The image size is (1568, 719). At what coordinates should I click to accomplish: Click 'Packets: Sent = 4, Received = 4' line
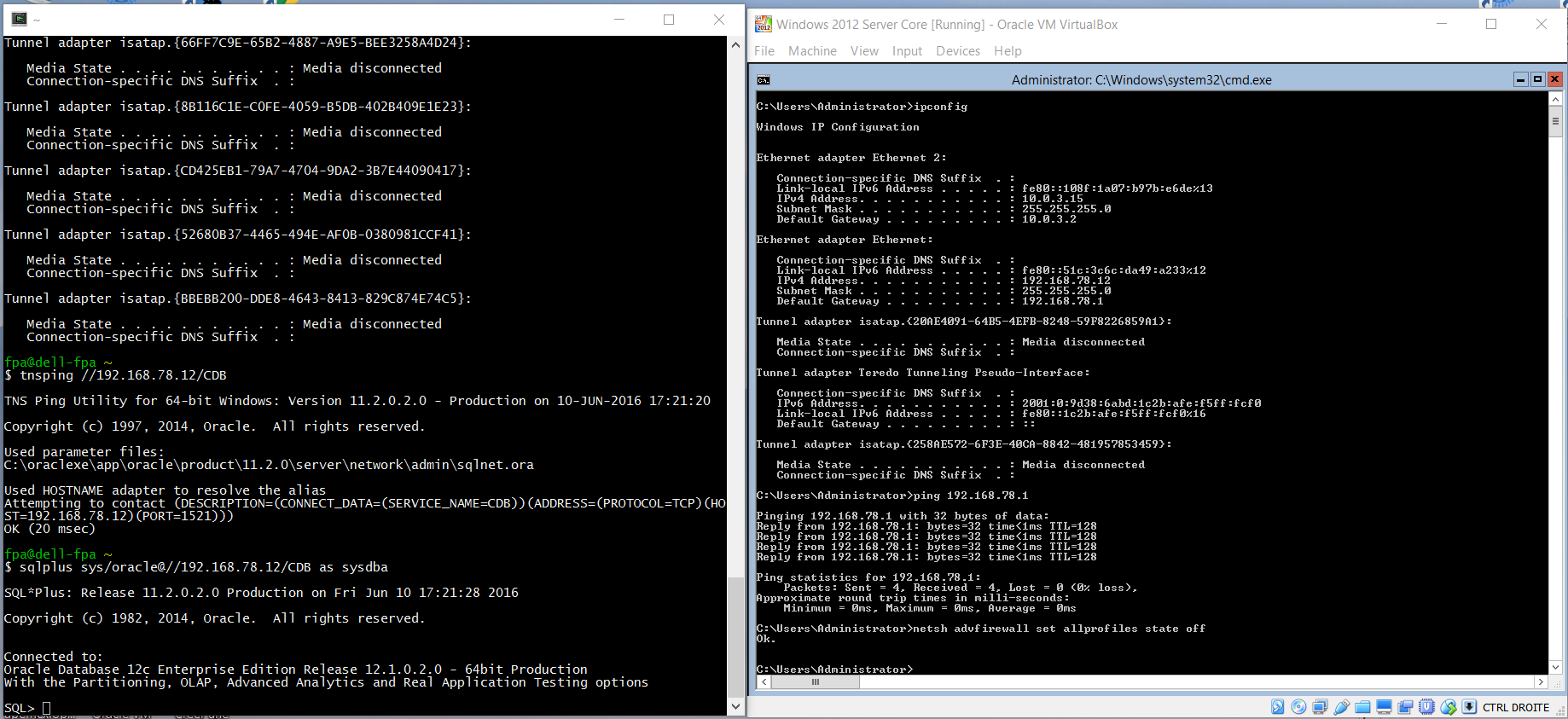point(961,588)
